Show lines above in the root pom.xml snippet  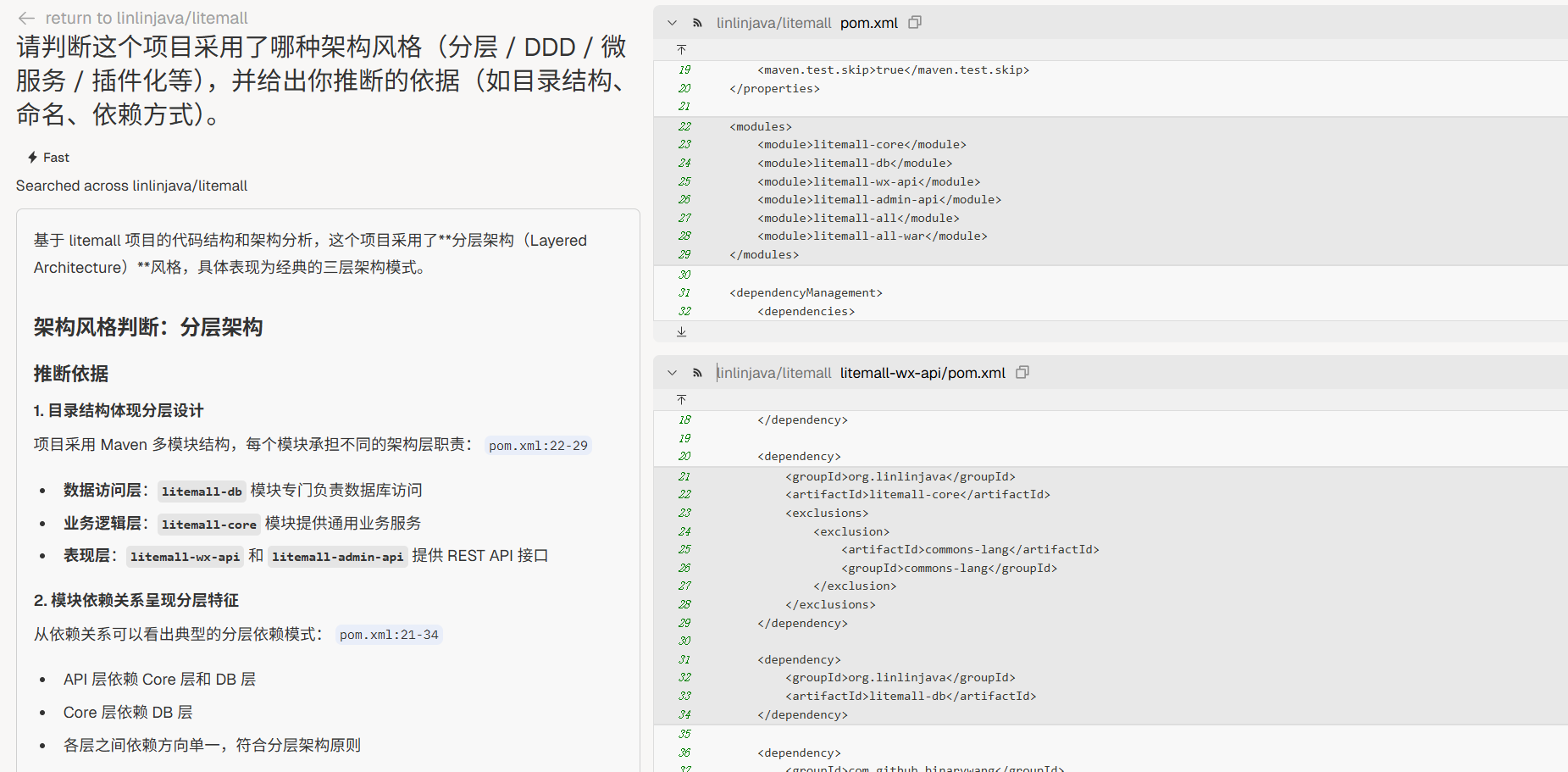coord(681,50)
